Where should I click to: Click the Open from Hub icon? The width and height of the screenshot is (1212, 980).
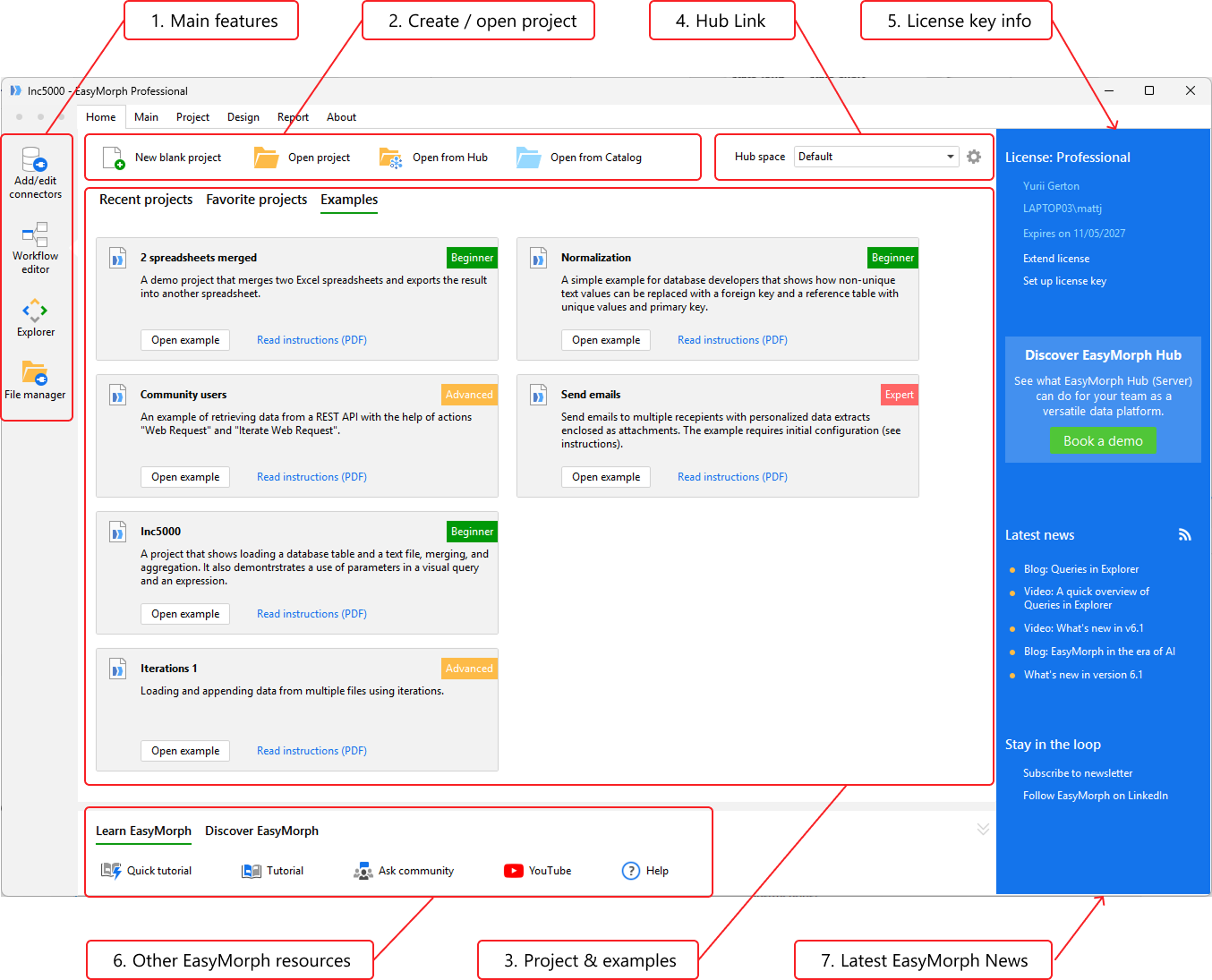tap(391, 158)
